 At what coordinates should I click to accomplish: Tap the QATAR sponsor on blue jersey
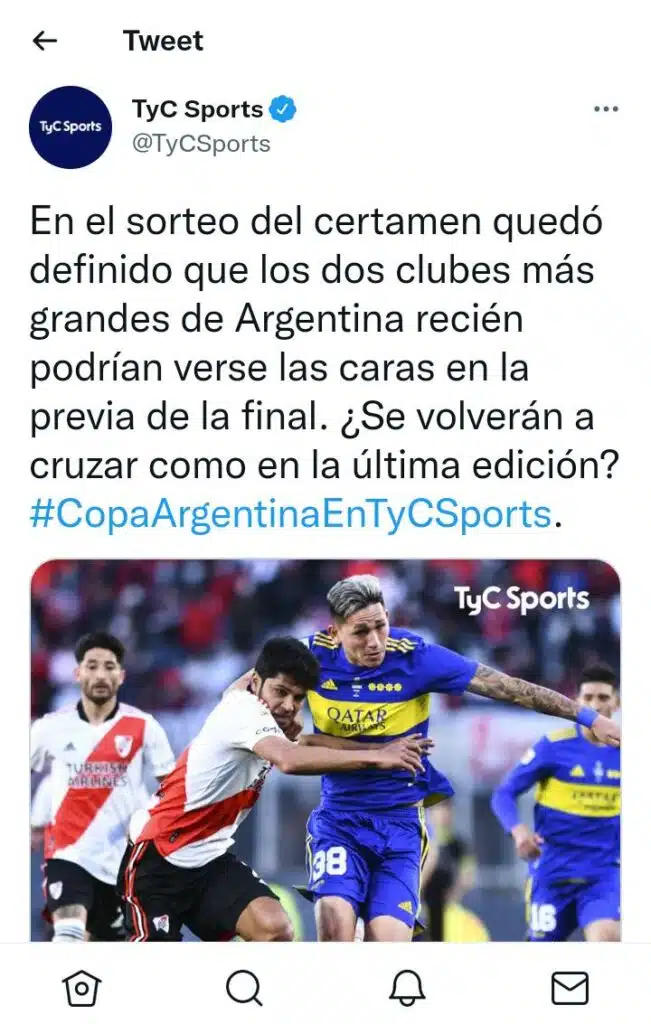[357, 719]
